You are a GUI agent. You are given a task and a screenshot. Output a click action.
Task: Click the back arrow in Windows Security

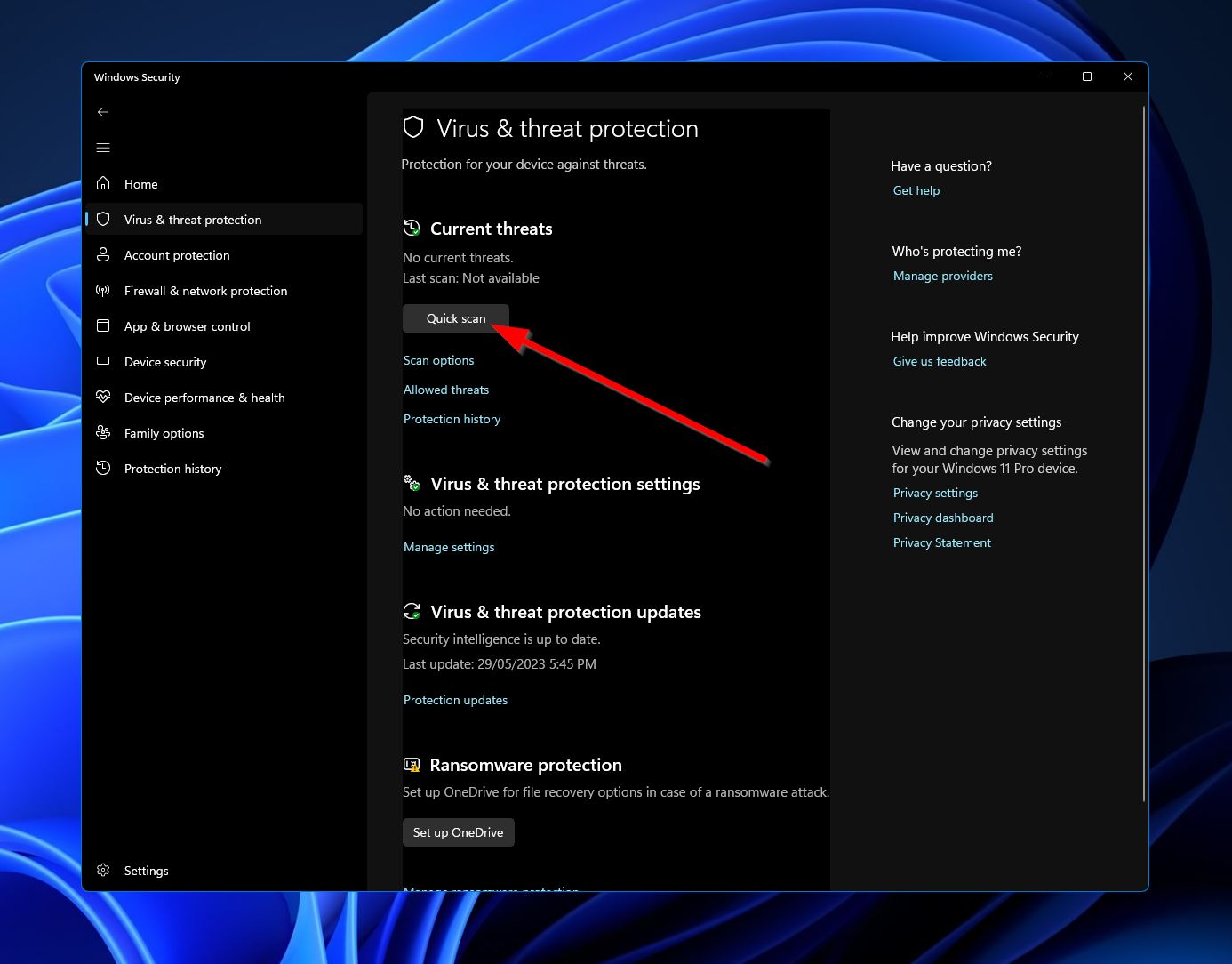pos(103,112)
